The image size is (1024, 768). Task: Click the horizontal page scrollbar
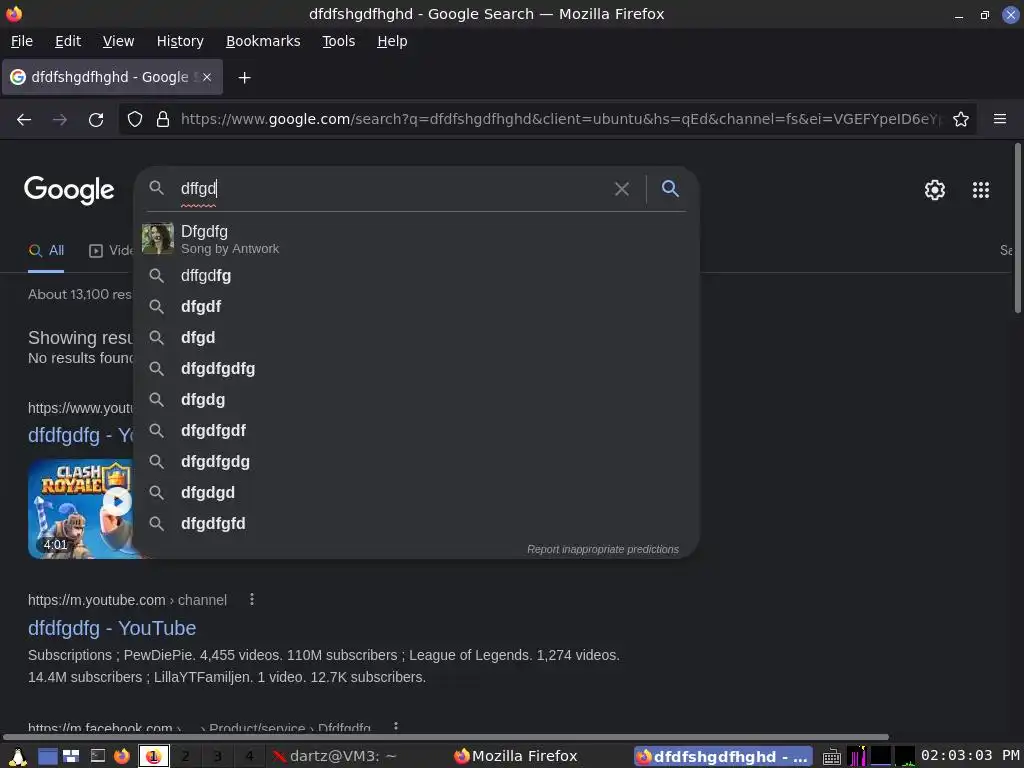[446, 737]
